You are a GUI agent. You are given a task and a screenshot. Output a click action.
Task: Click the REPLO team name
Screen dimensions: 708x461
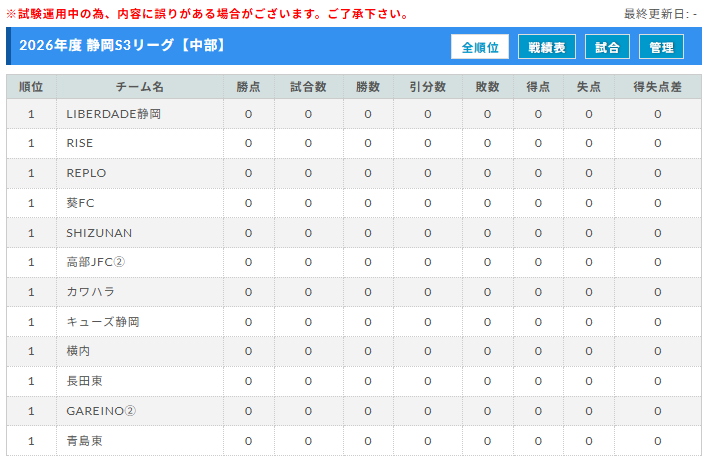(86, 173)
